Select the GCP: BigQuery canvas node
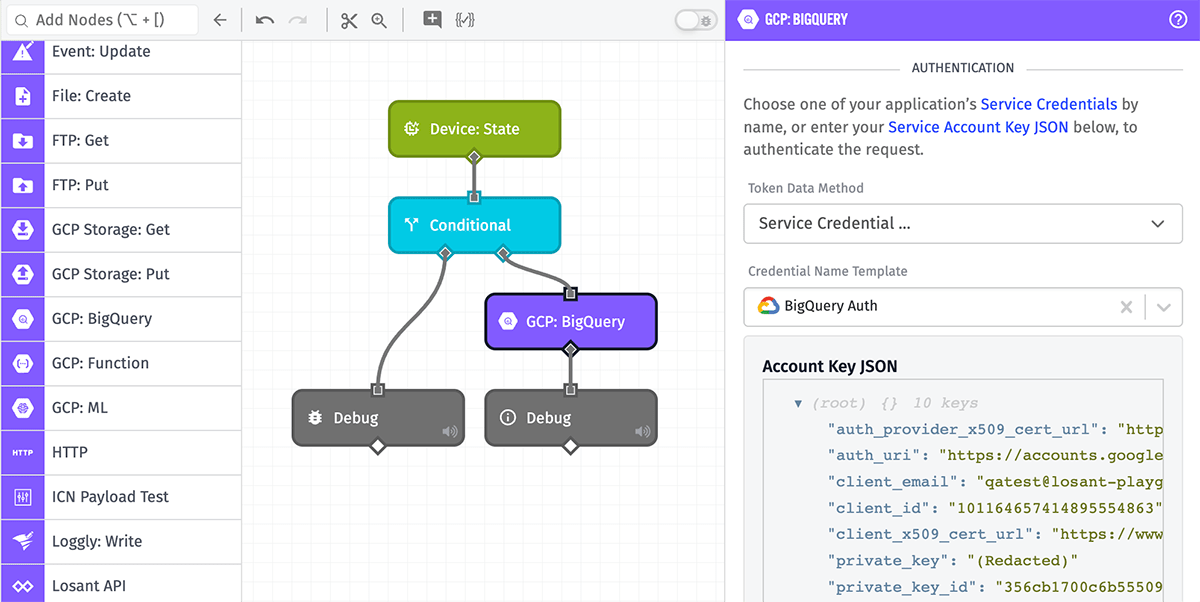Viewport: 1200px width, 602px height. (571, 322)
